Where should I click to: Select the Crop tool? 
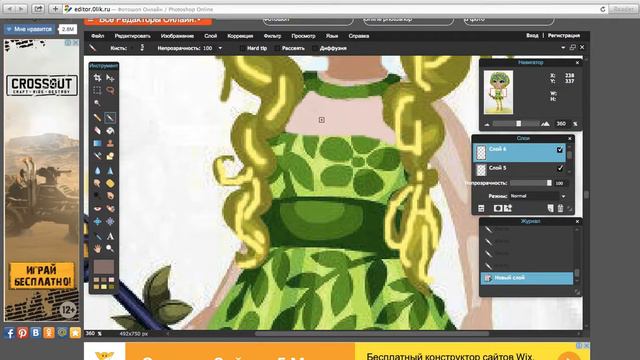[97, 78]
